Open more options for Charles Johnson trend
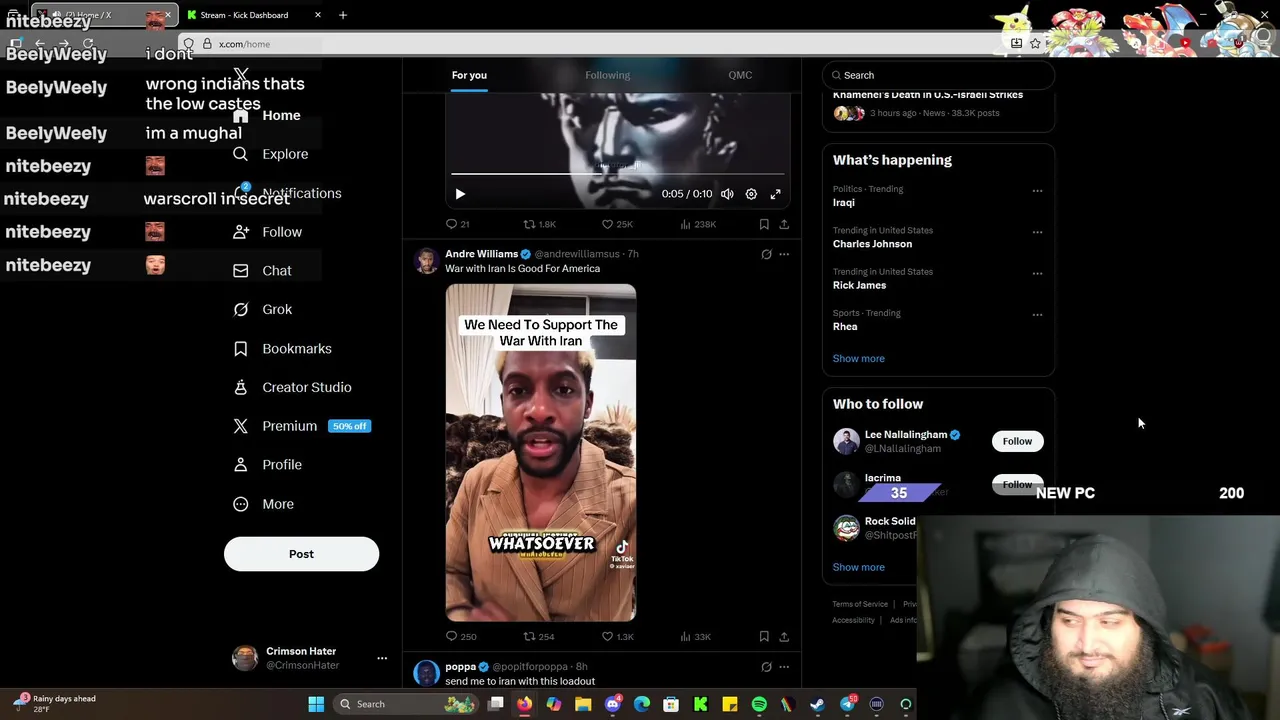This screenshot has width=1280, height=720. pyautogui.click(x=1037, y=232)
